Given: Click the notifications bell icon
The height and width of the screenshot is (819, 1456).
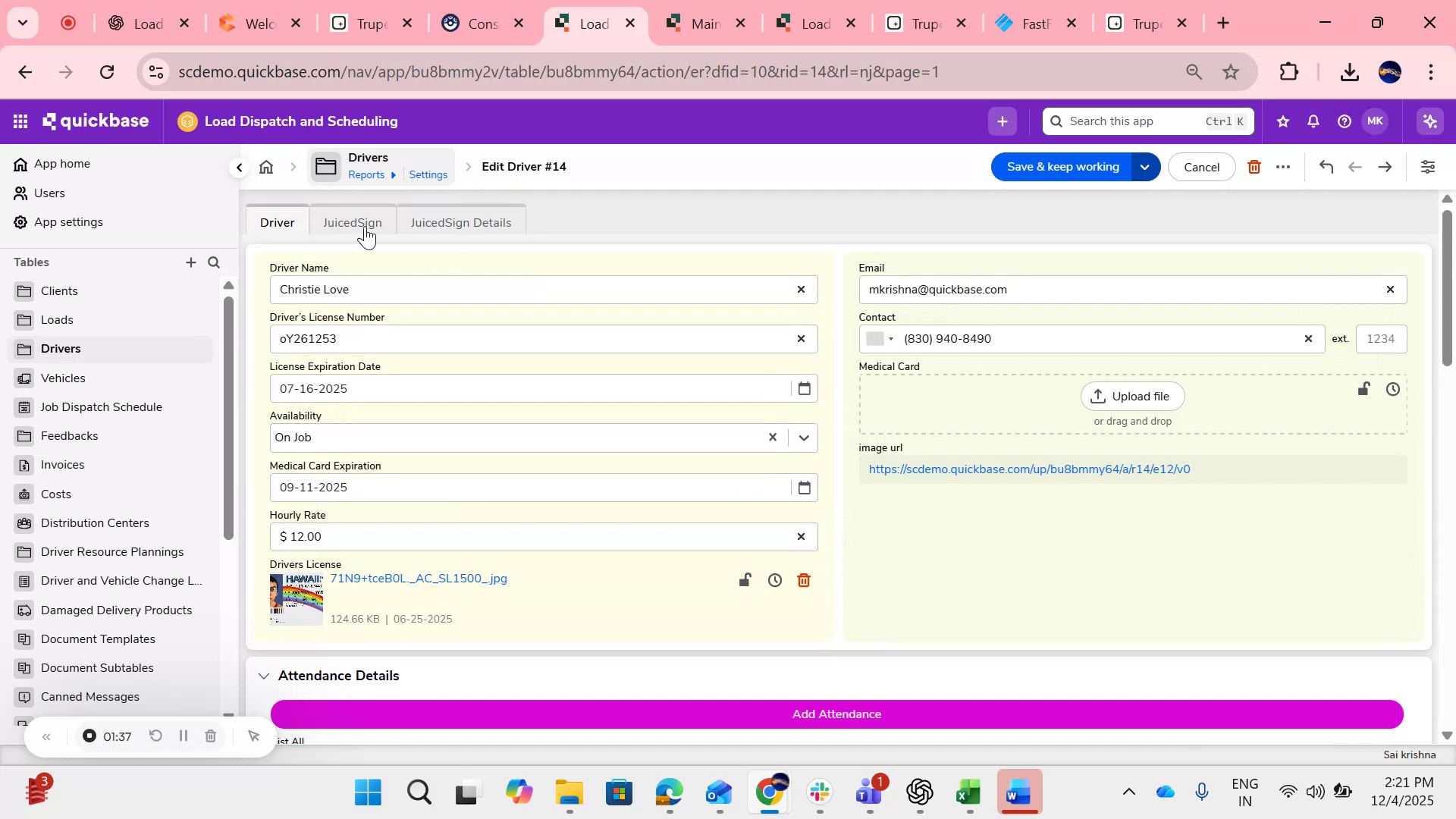Looking at the screenshot, I should pyautogui.click(x=1312, y=121).
